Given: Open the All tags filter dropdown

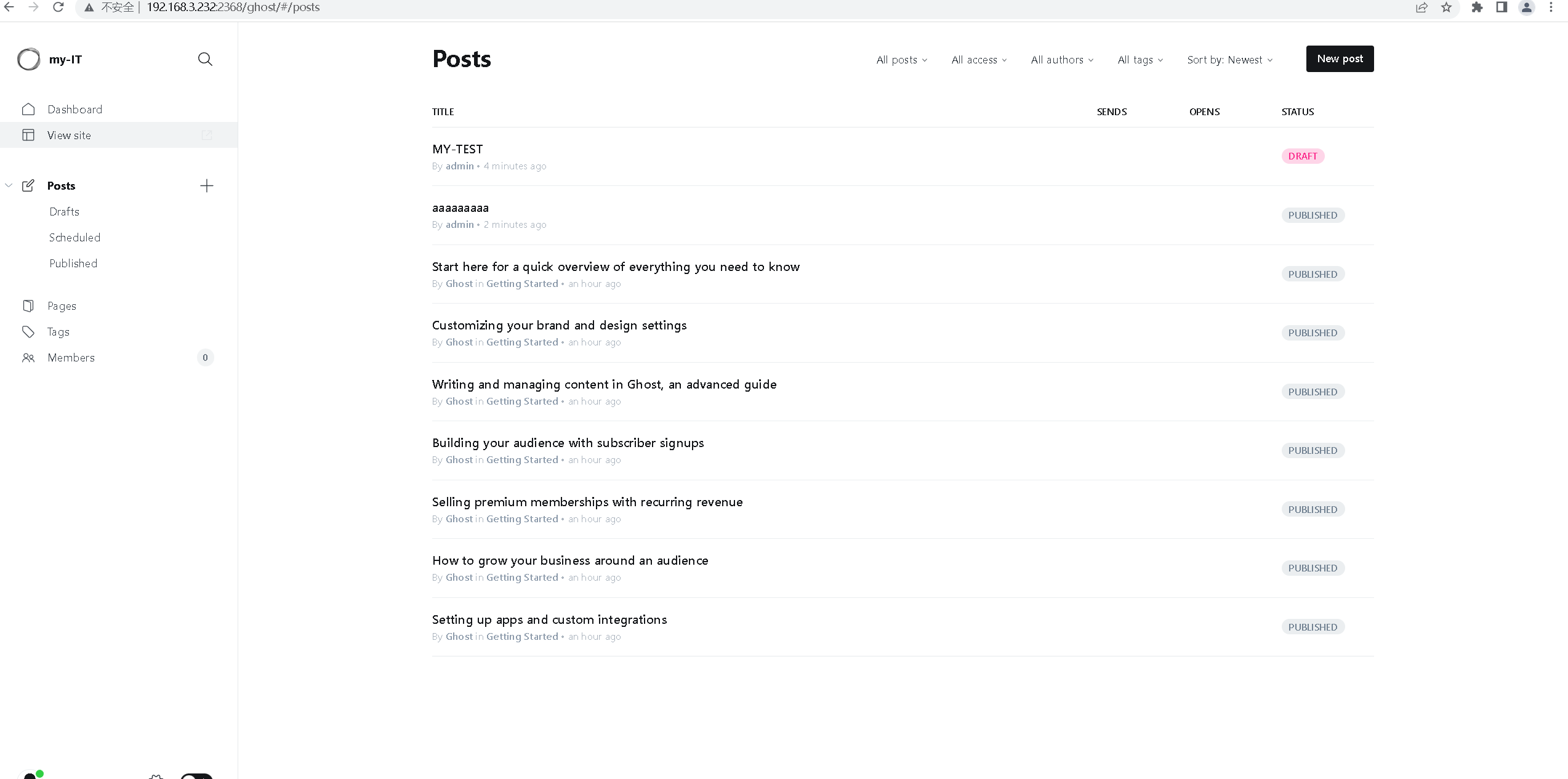Looking at the screenshot, I should pos(1140,60).
